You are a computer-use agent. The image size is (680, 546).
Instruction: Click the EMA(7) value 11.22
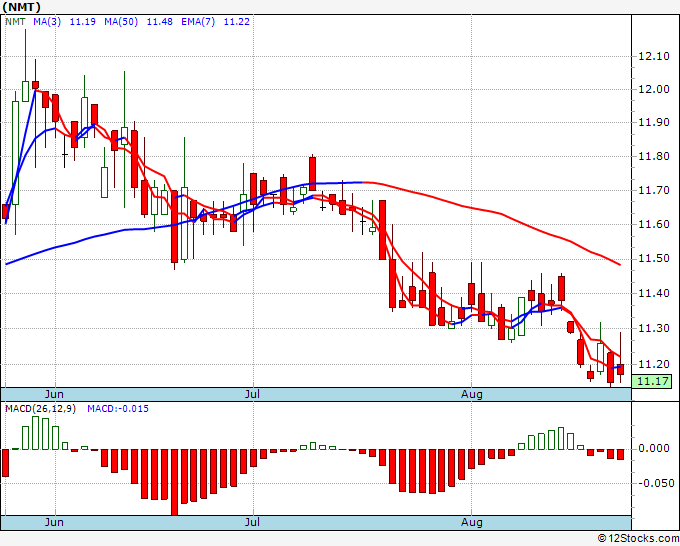pyautogui.click(x=237, y=22)
